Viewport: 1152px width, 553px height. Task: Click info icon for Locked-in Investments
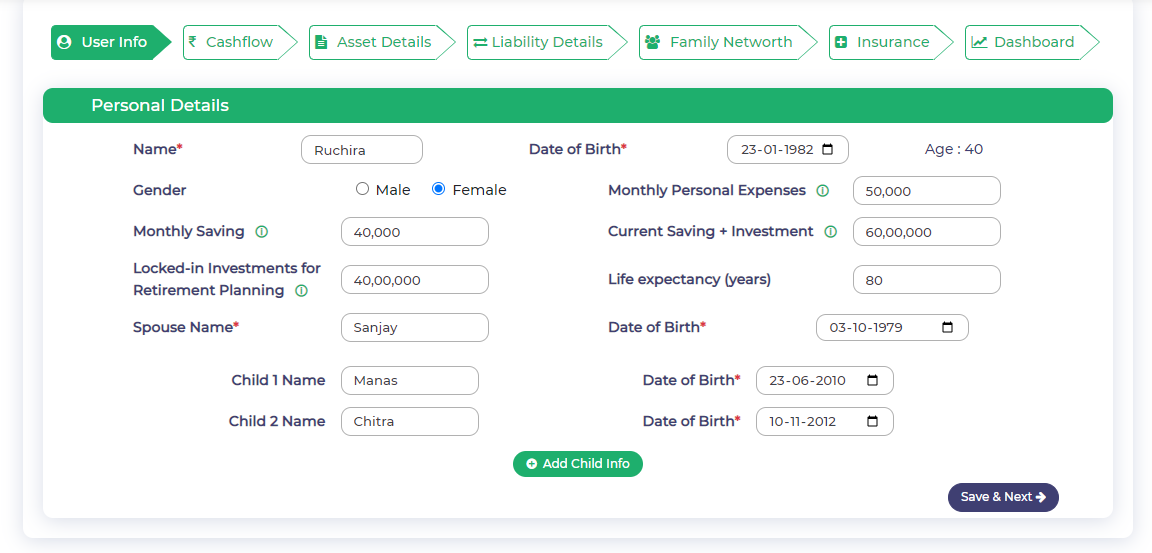301,291
